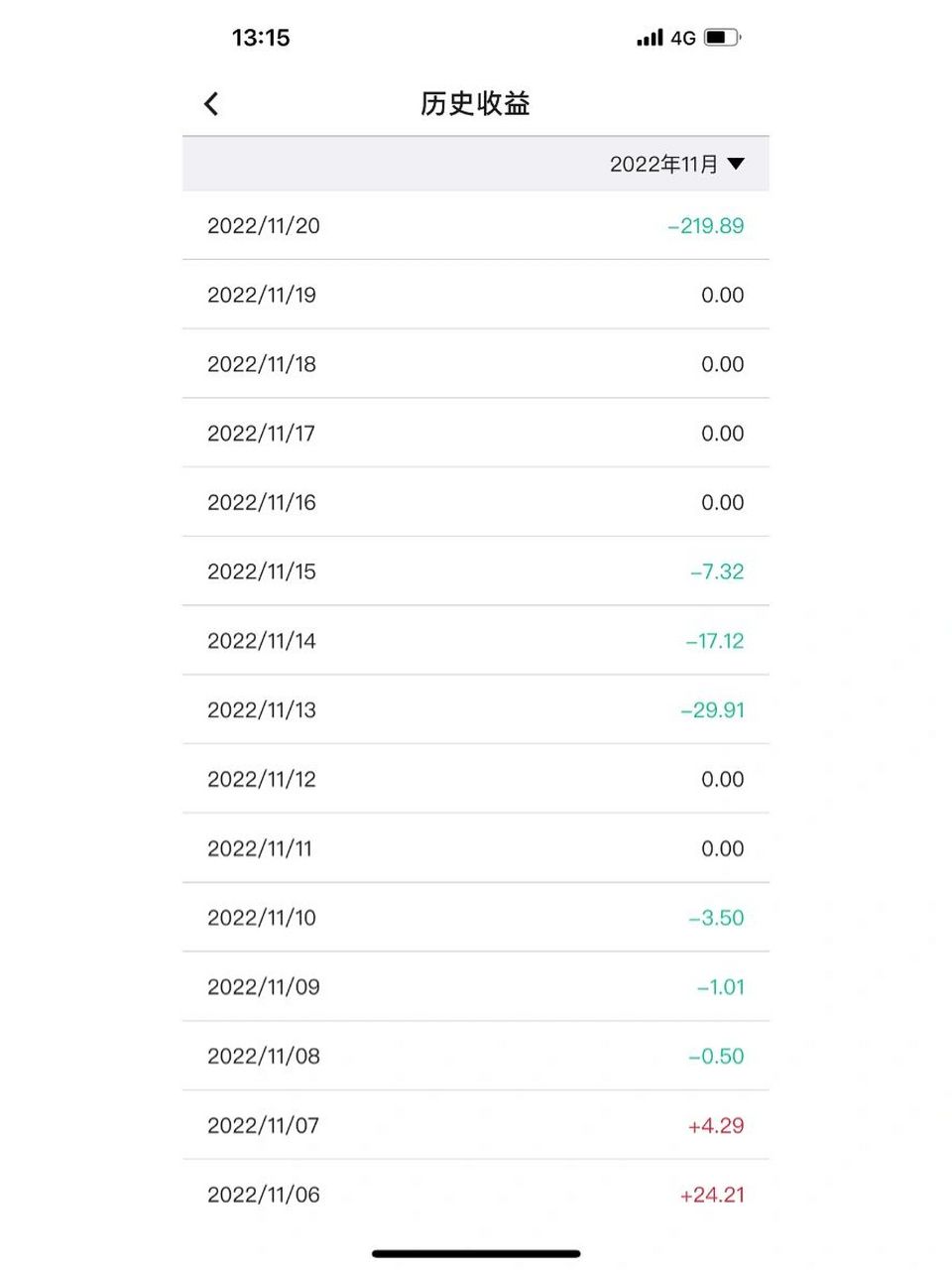Tap the back arrow icon
Viewport: 952px width, 1270px height.
pos(211,104)
